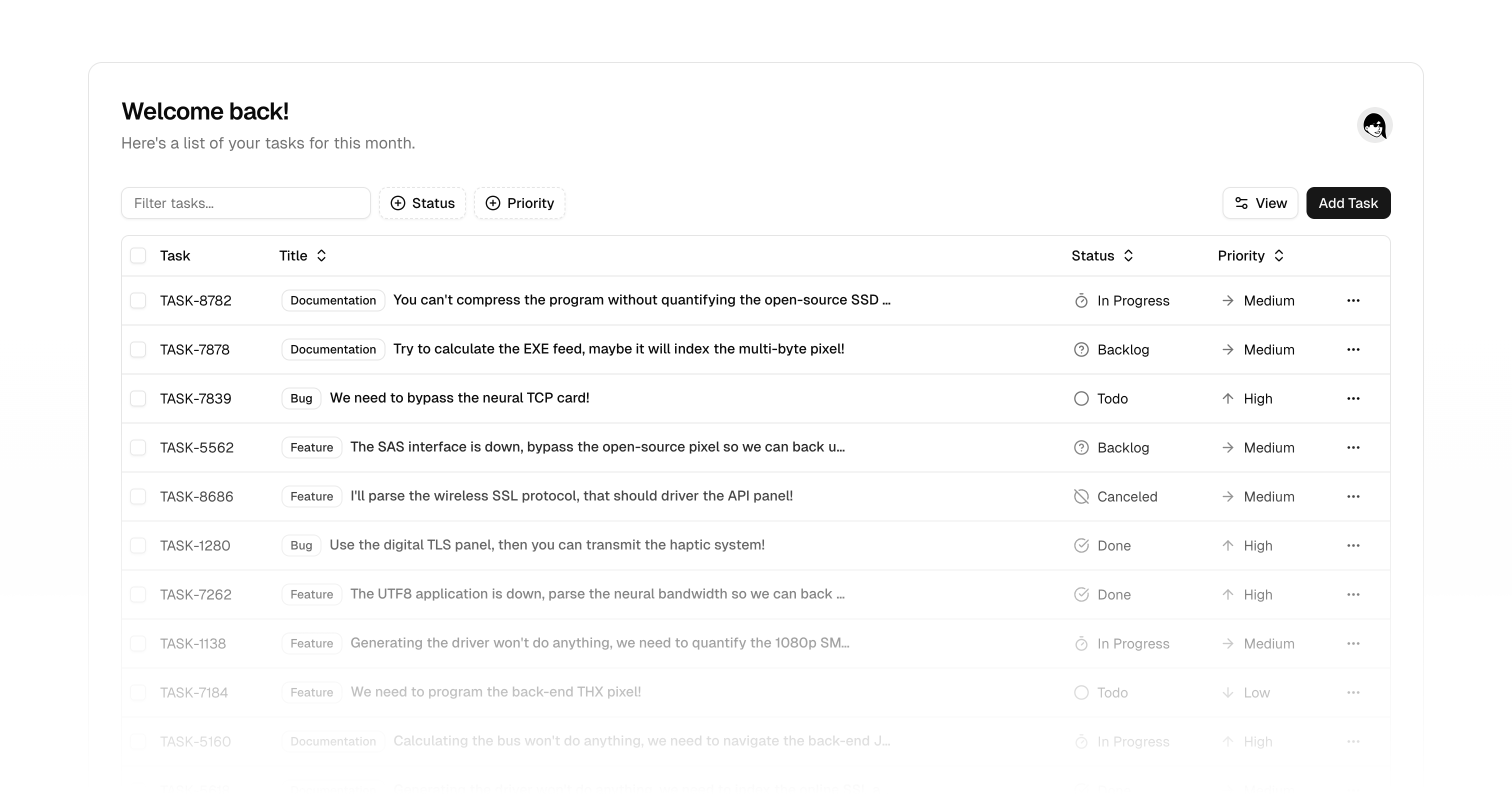1512x794 pixels.
Task: Click the High priority arrow on TASK-7839
Action: (1228, 399)
